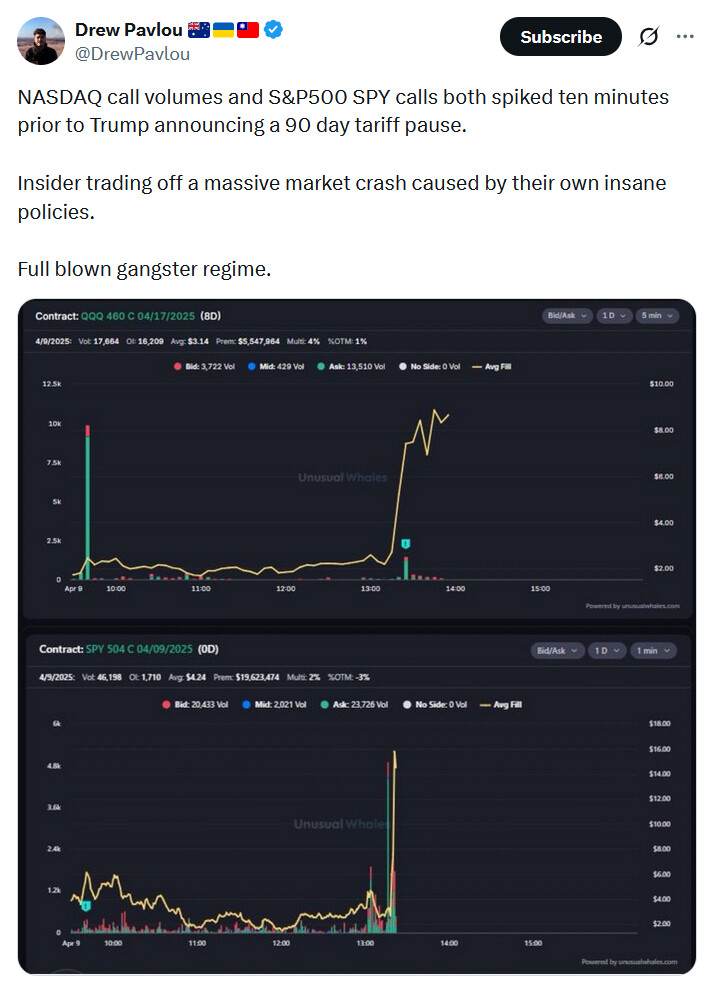
Task: Click the Grok slashed-circle icon
Action: (x=648, y=37)
